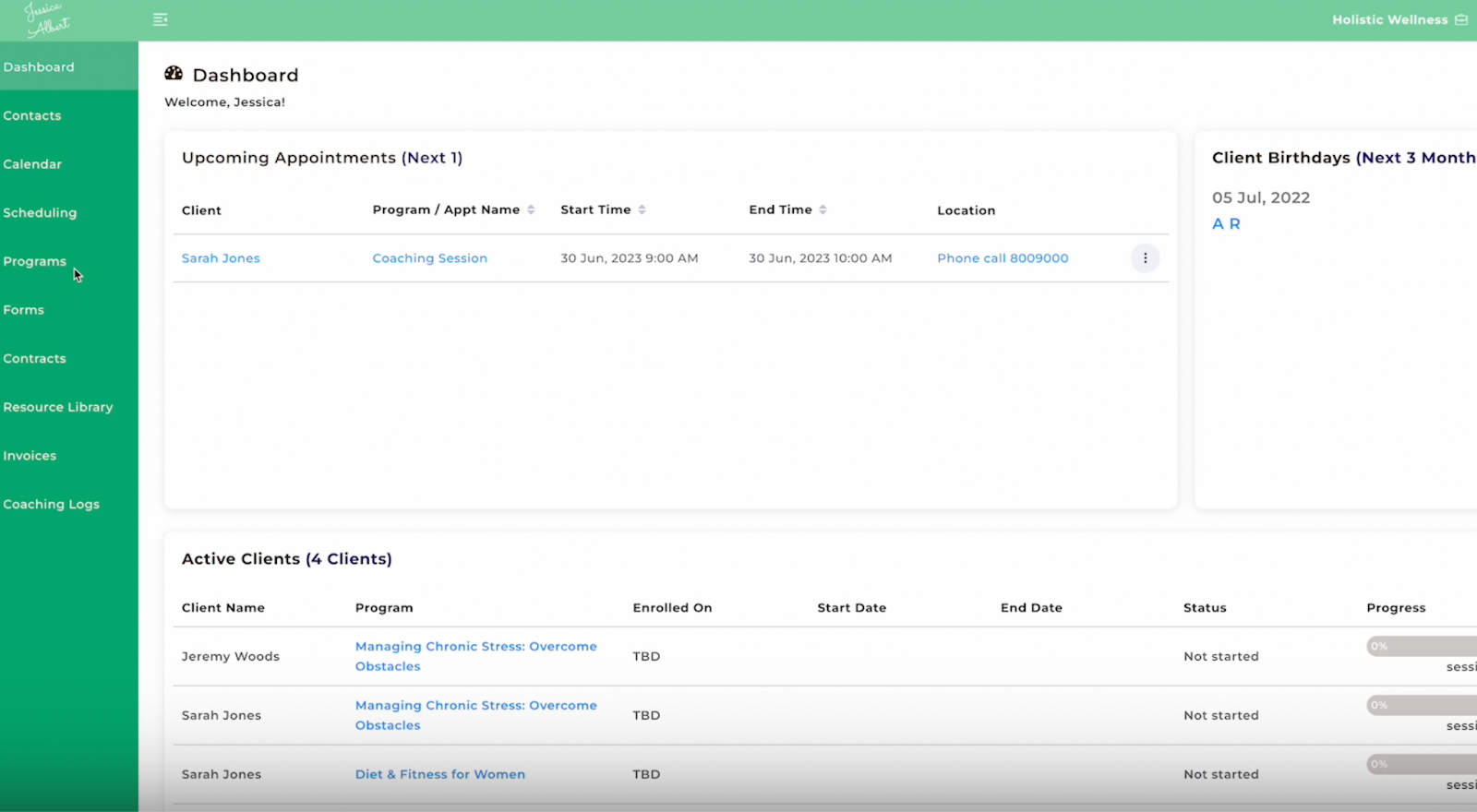Click the Progress column header

click(x=1397, y=608)
